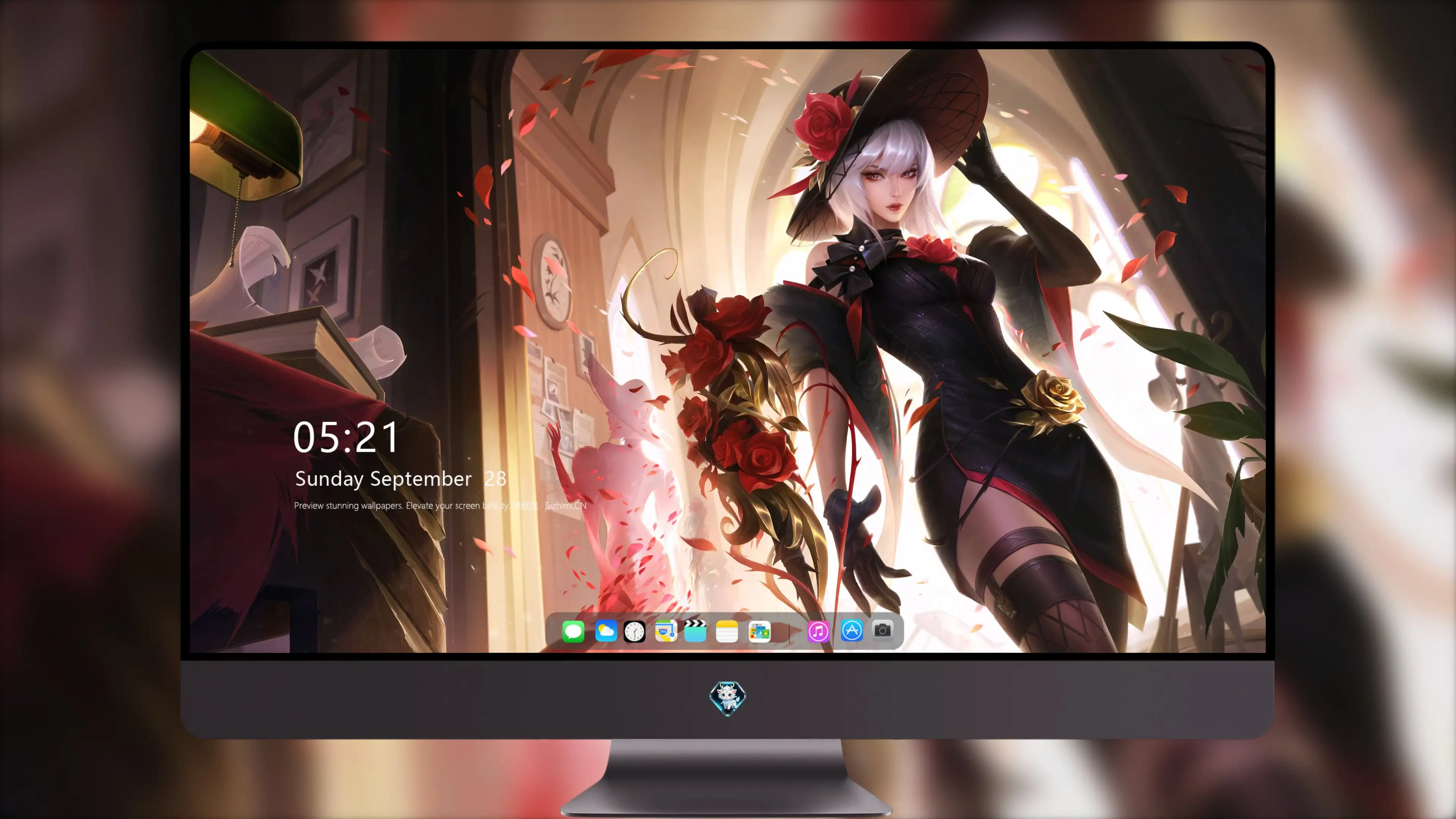Screen dimensions: 1456x819
Task: Open the blue App Store icon
Action: pos(851,630)
